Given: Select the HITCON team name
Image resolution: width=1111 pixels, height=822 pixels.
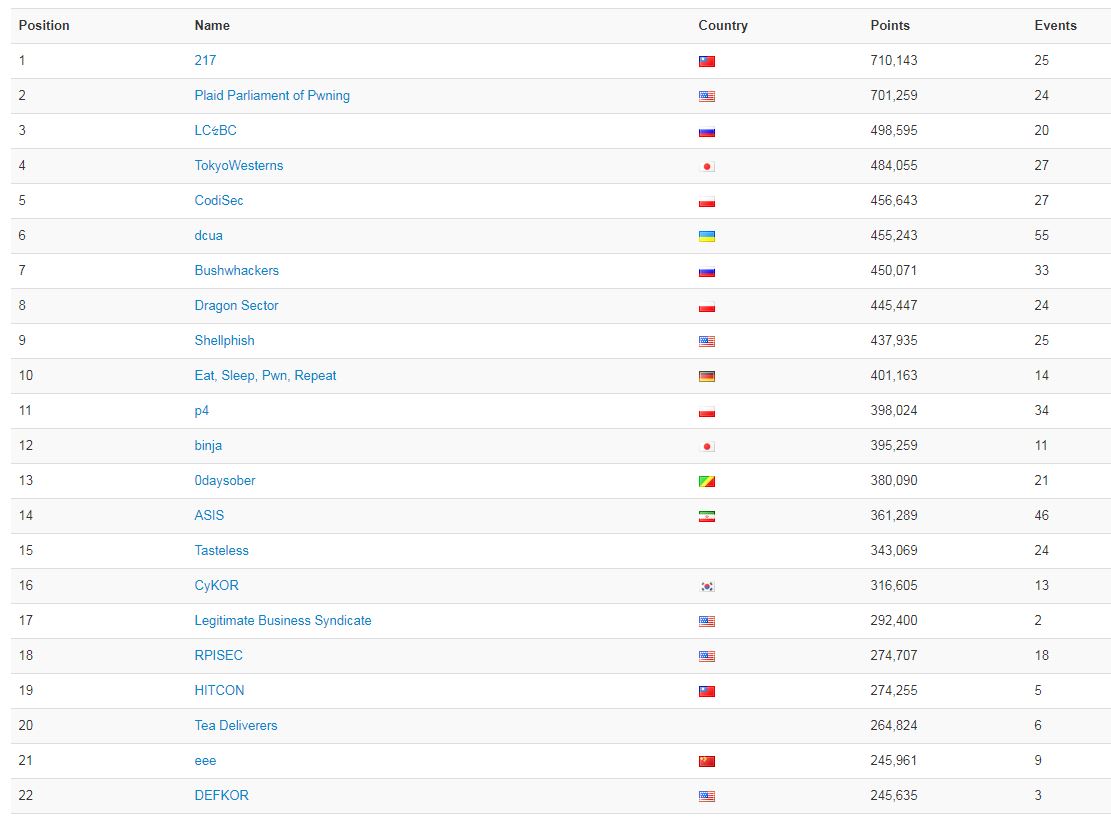Looking at the screenshot, I should point(219,690).
